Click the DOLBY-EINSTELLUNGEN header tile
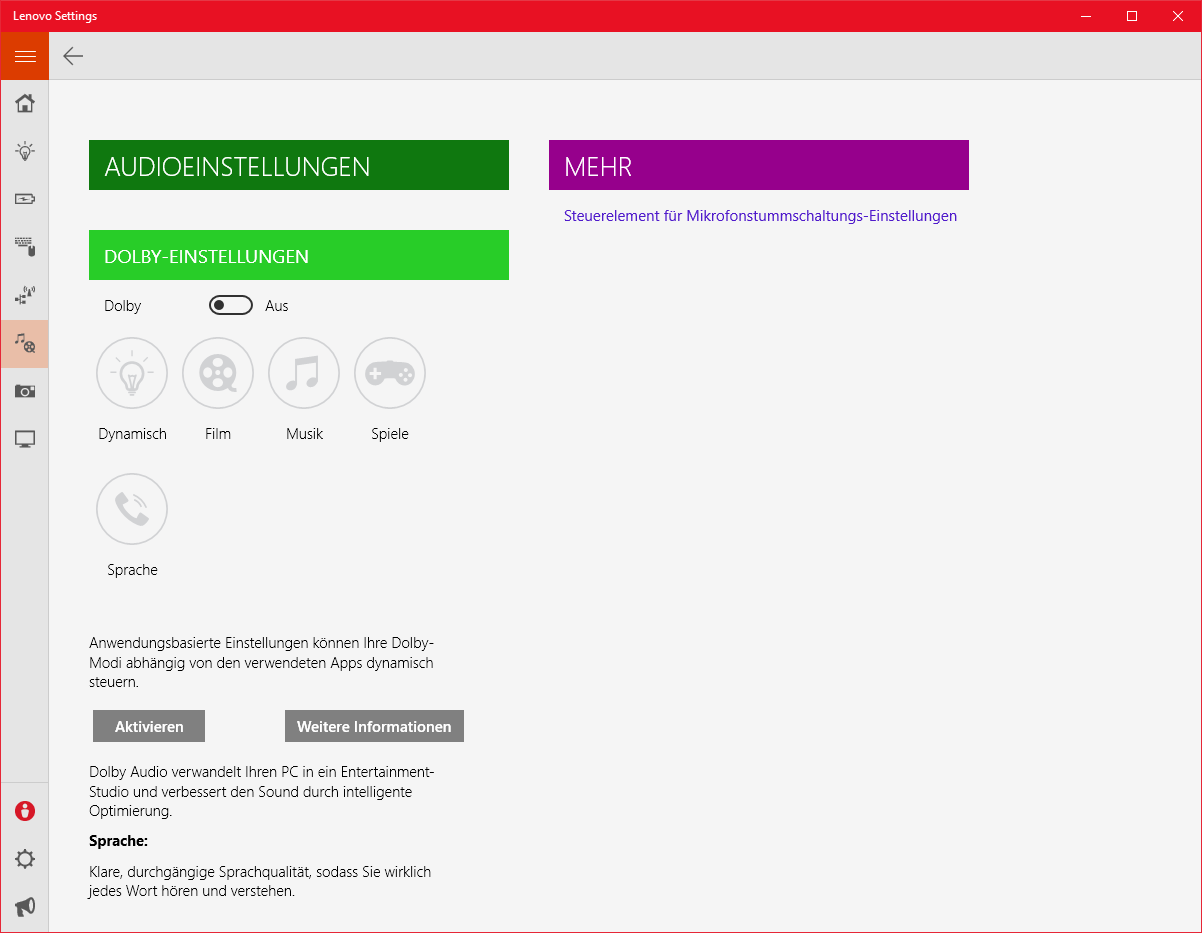Viewport: 1202px width, 933px height. click(x=299, y=255)
